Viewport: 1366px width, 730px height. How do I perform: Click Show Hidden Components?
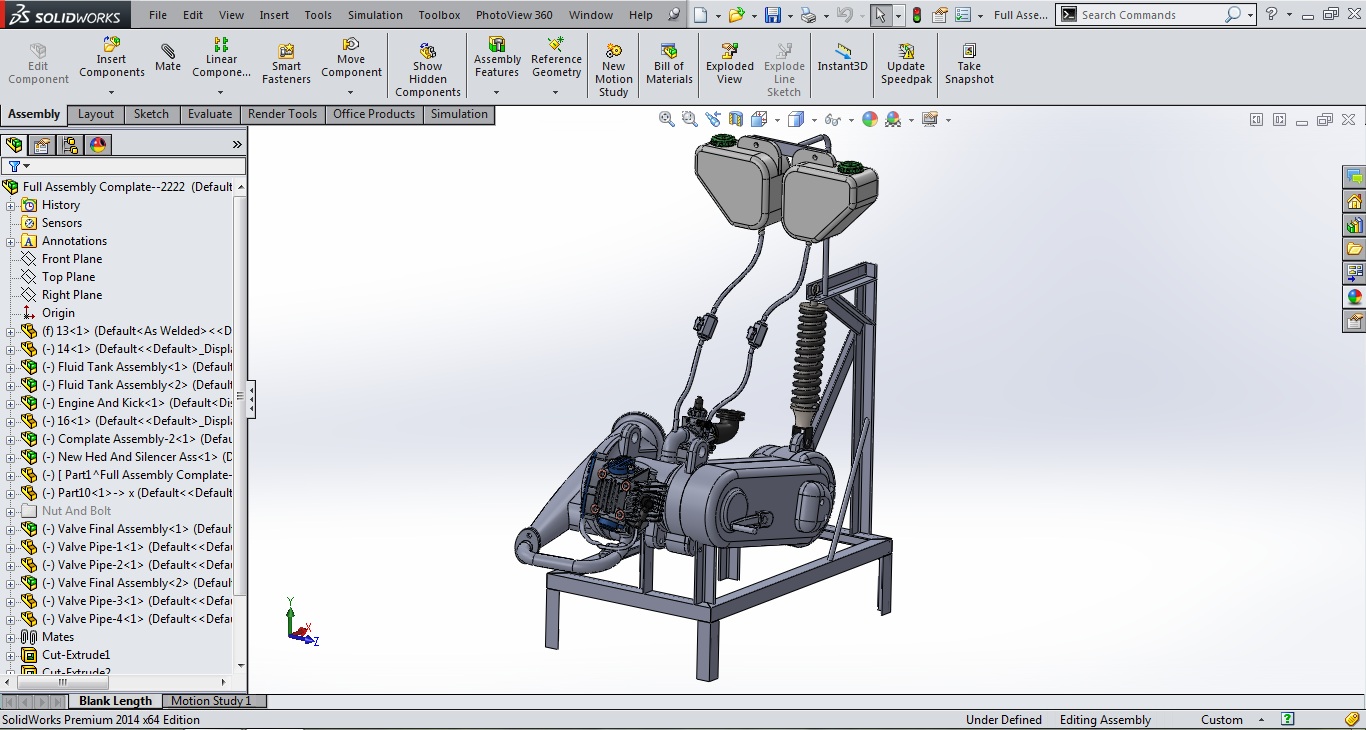click(x=428, y=70)
